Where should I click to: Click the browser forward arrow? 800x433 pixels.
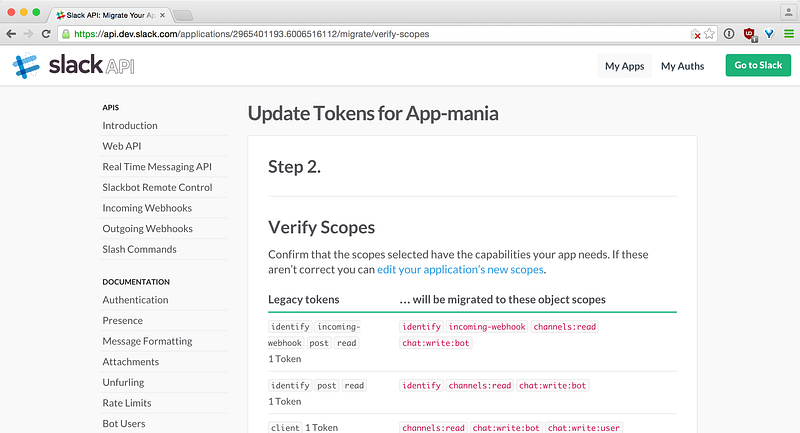29,34
